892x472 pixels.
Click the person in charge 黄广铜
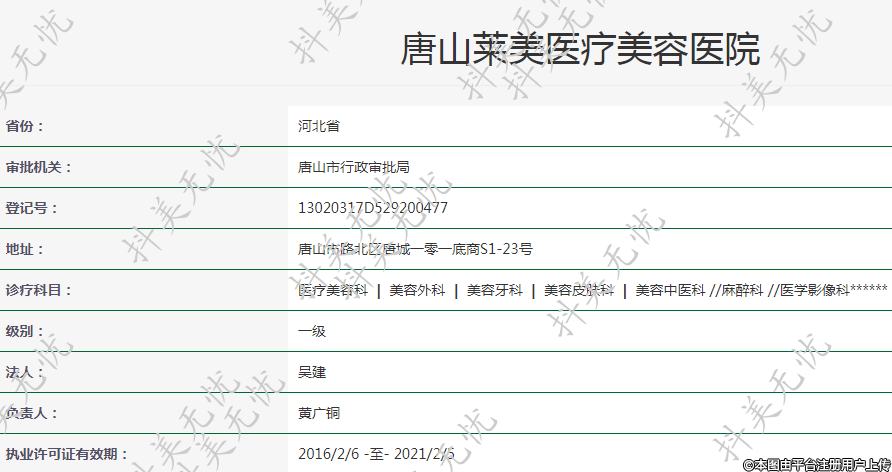click(318, 413)
